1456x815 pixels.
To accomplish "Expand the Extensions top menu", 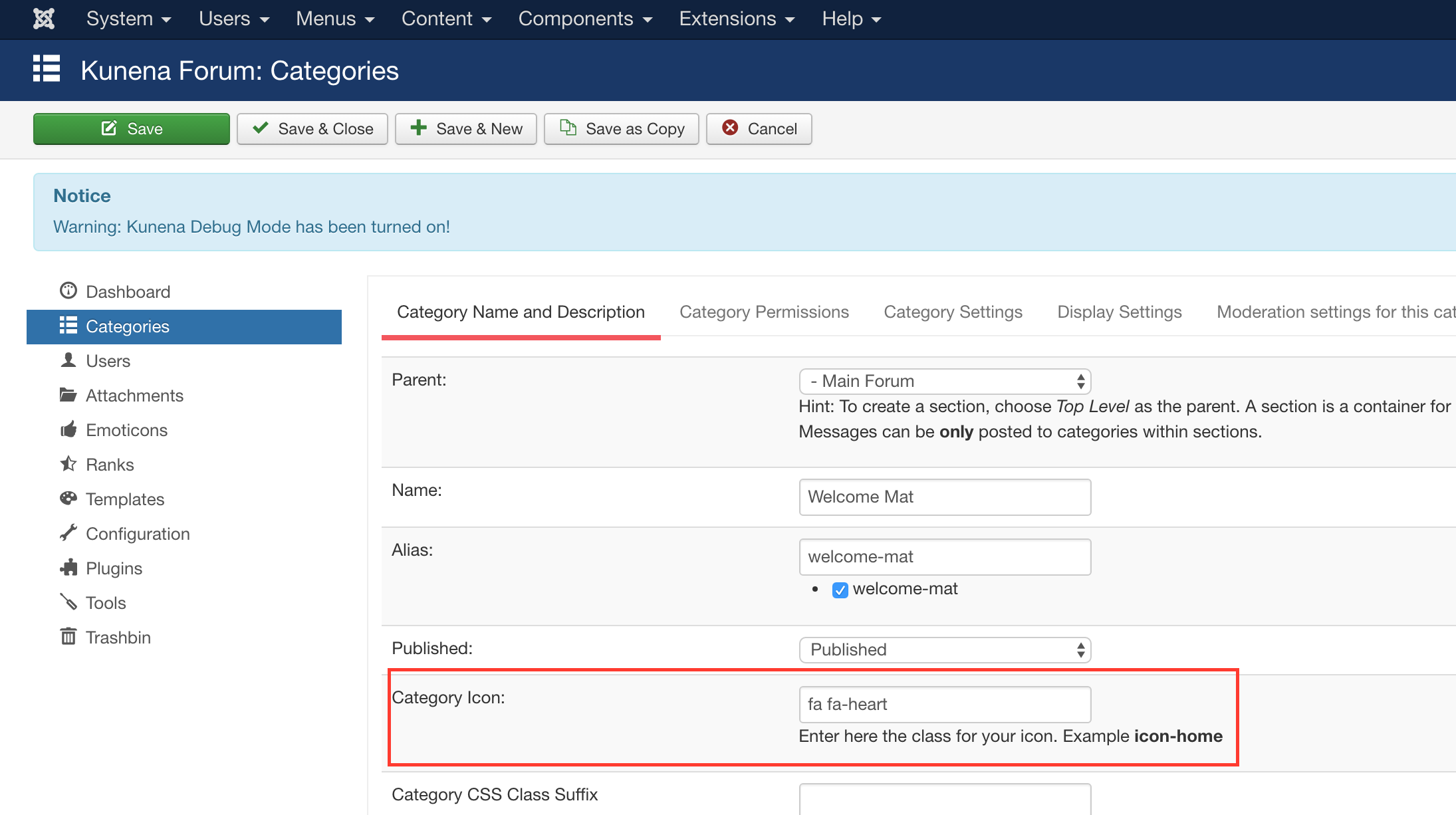I will tap(736, 19).
